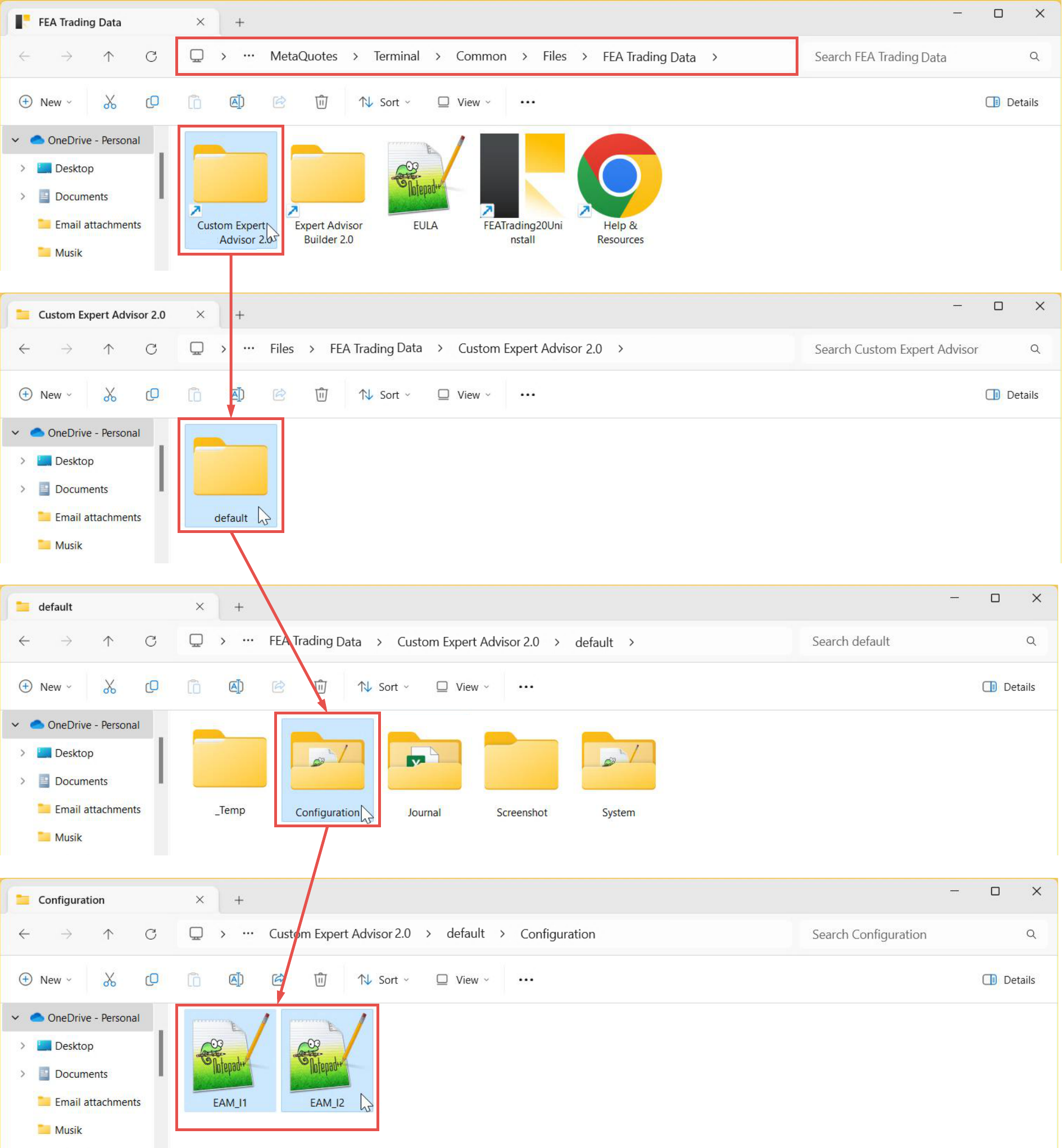Screen dimensions: 1062x1148
Task: Open Sort dropdown in FEA Trading Data window
Action: (384, 102)
